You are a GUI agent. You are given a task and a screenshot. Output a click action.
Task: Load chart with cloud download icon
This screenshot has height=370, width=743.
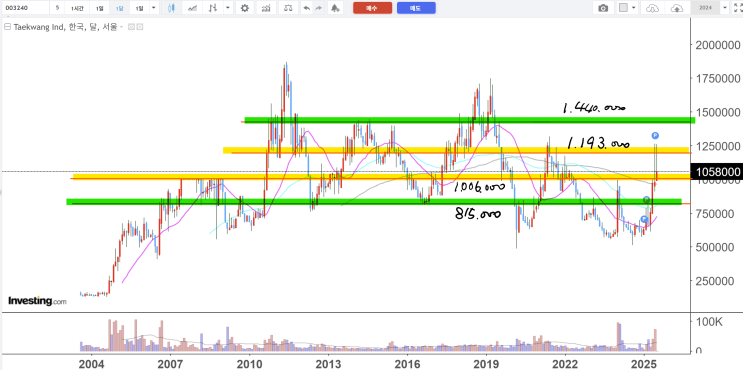click(653, 8)
